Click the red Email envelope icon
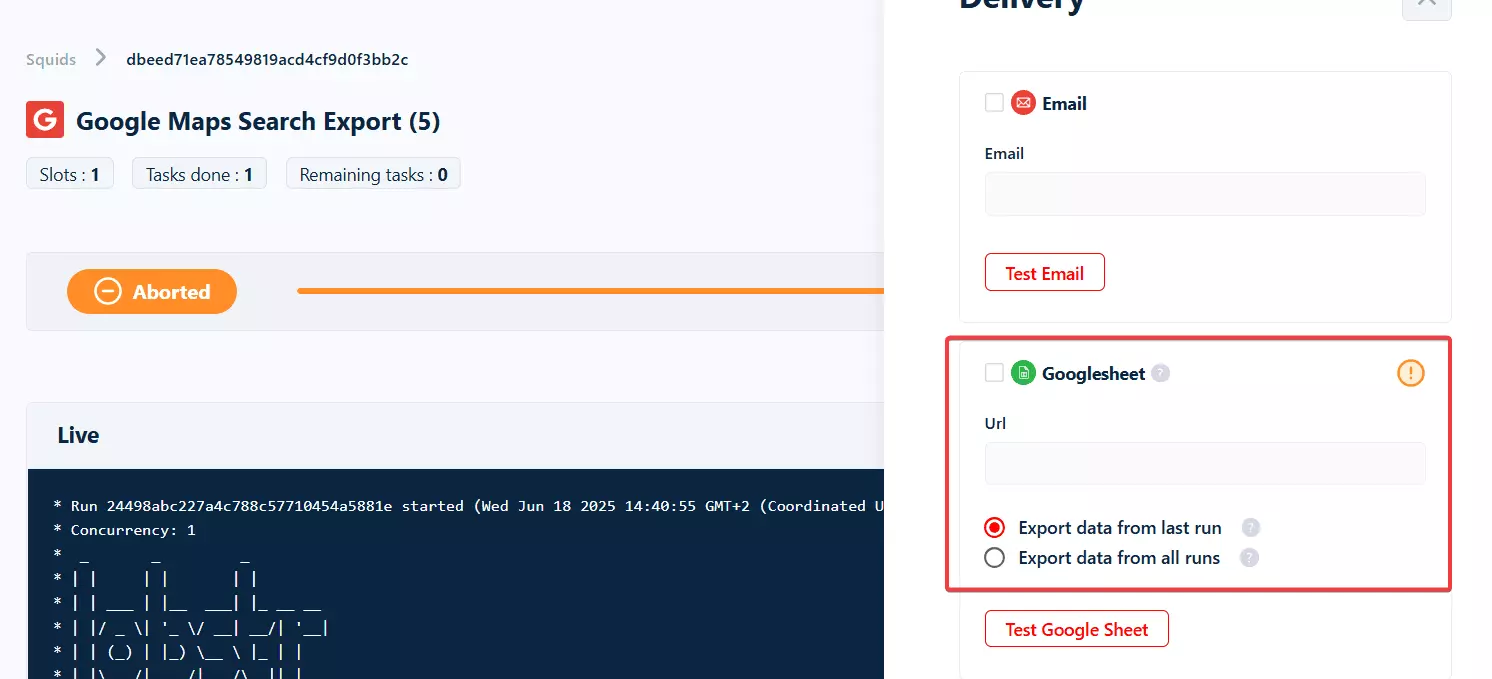The image size is (1492, 679). click(x=1023, y=103)
